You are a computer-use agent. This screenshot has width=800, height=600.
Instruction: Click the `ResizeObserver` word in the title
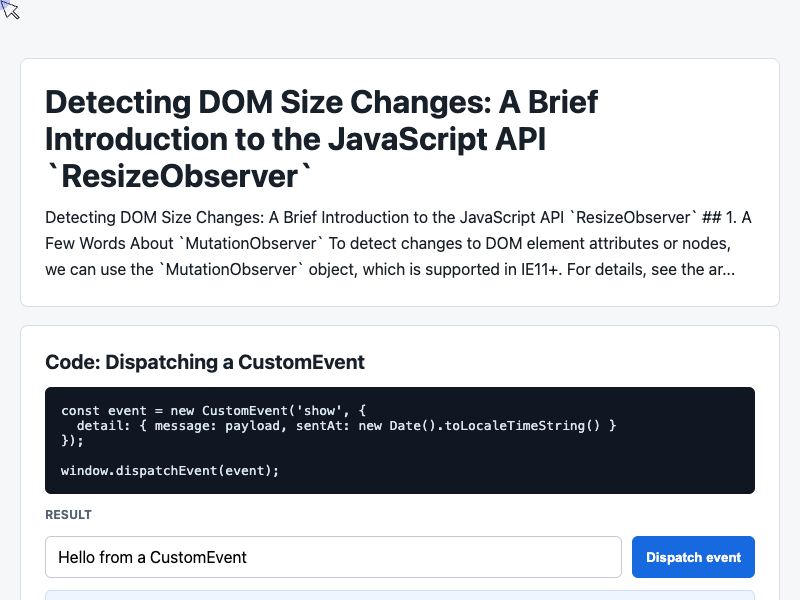(179, 177)
